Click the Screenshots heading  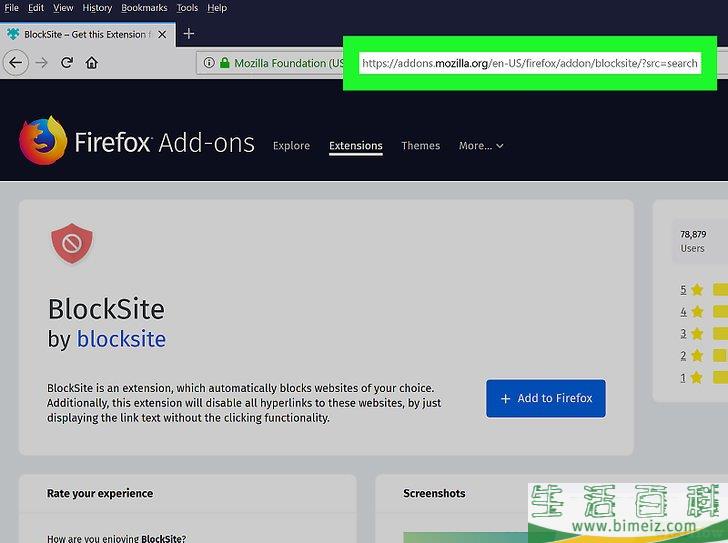click(434, 493)
